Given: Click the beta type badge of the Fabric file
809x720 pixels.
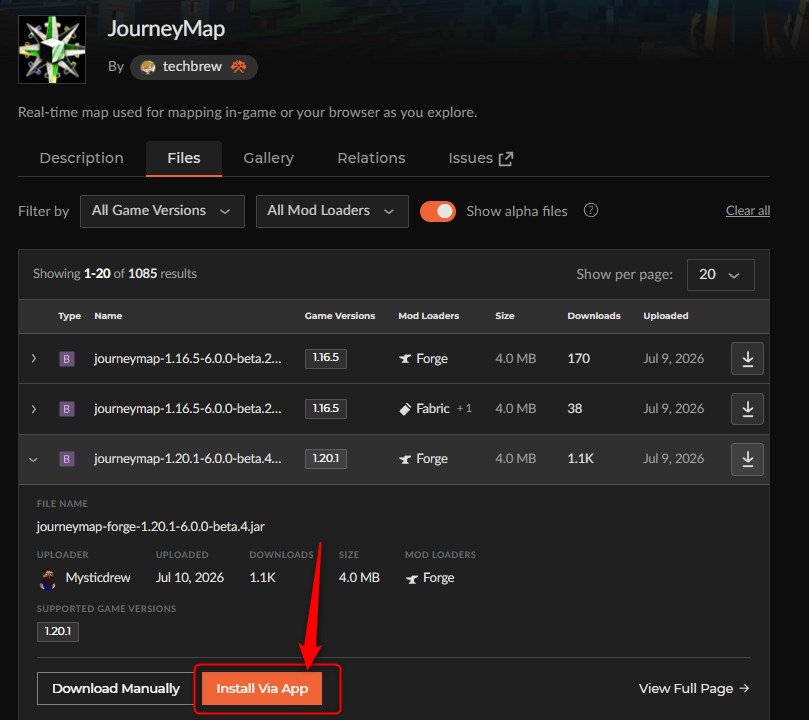Looking at the screenshot, I should 67,409.
